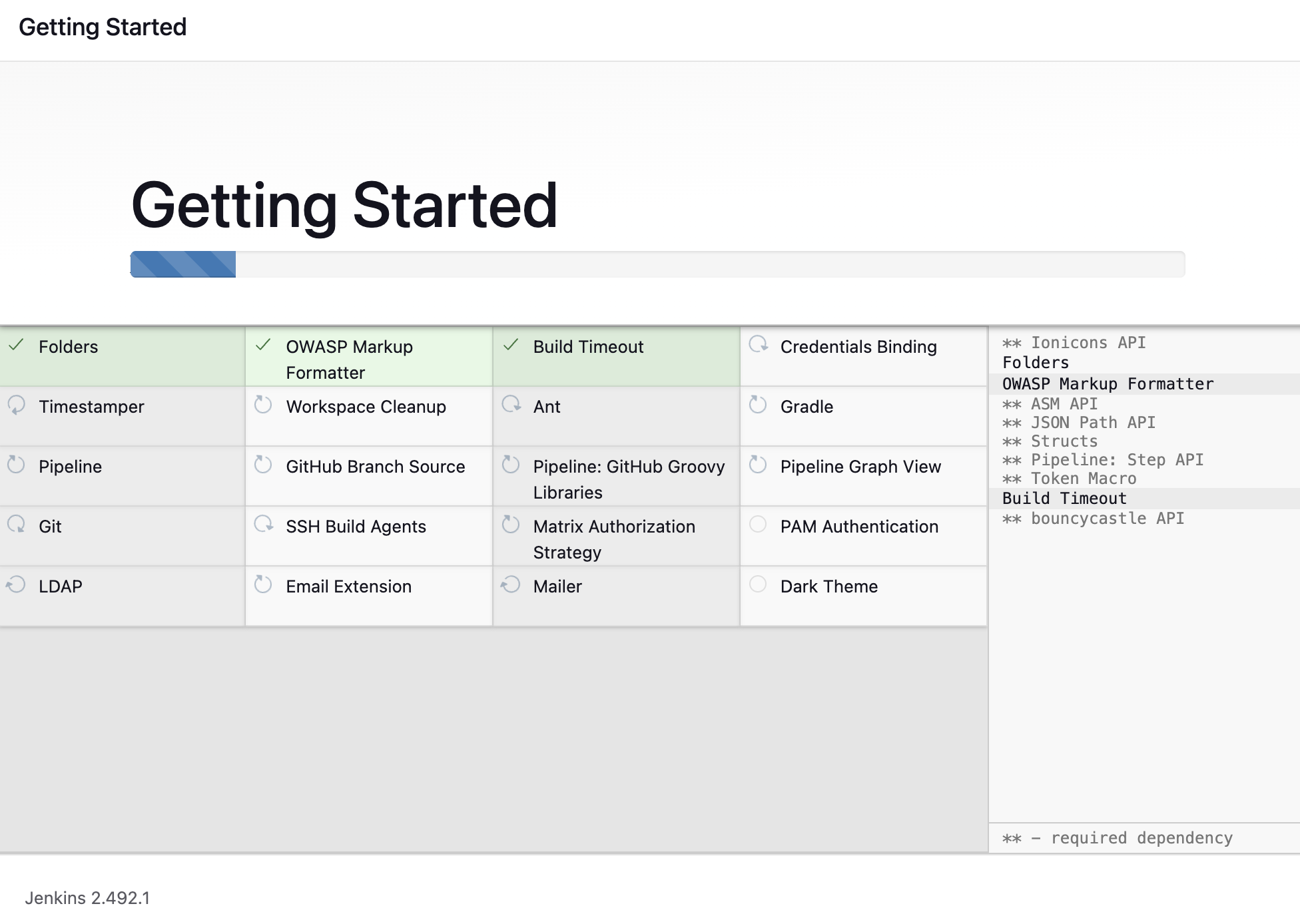The image size is (1300, 924).
Task: Click the pending icon beside Workspace Cleanup
Action: click(264, 404)
